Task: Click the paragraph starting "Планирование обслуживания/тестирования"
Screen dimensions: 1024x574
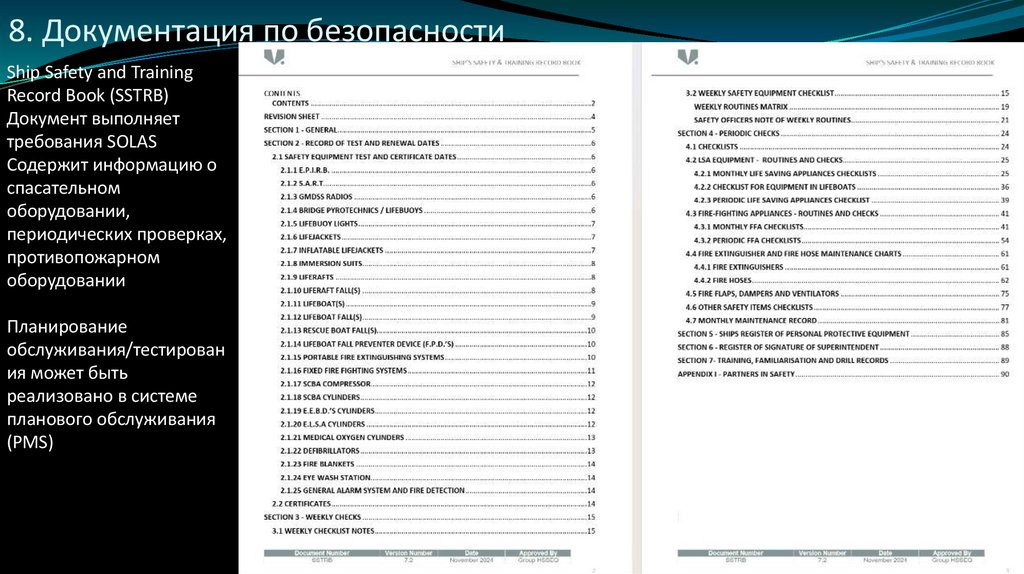Action: [x=116, y=384]
